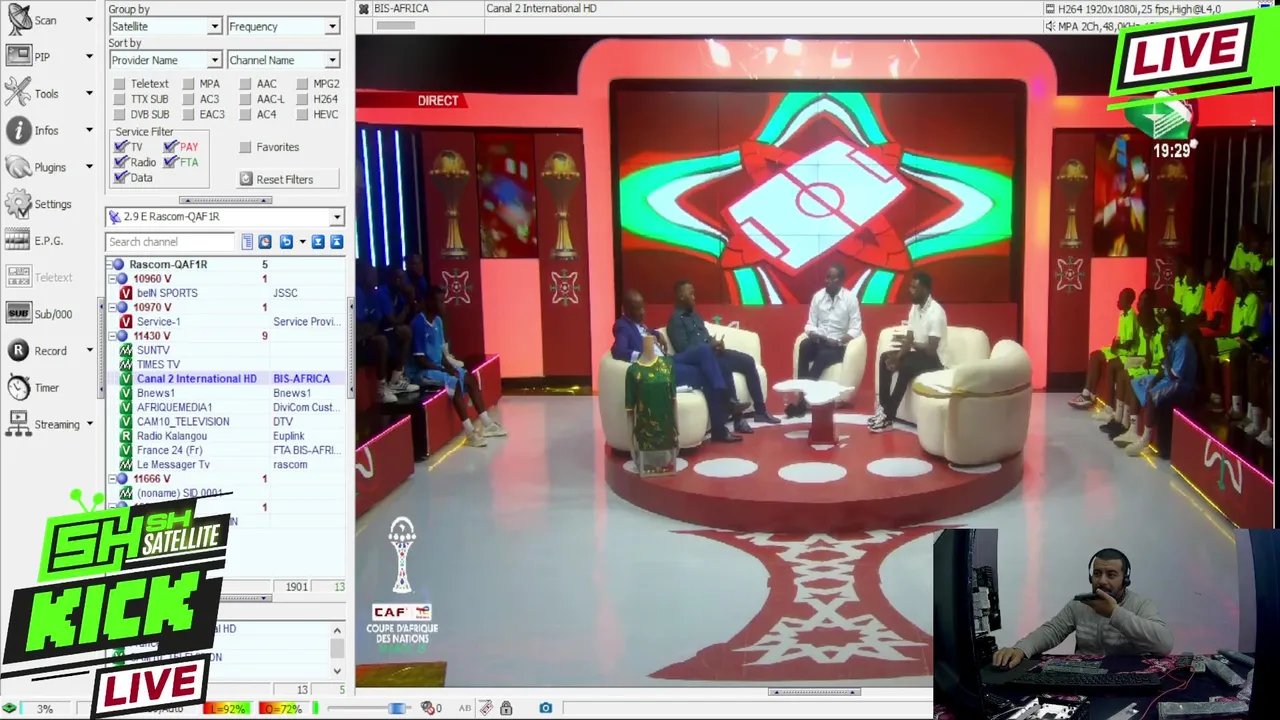Click the filter panel collapse handle bar
The image size is (1280, 720).
click(x=225, y=200)
